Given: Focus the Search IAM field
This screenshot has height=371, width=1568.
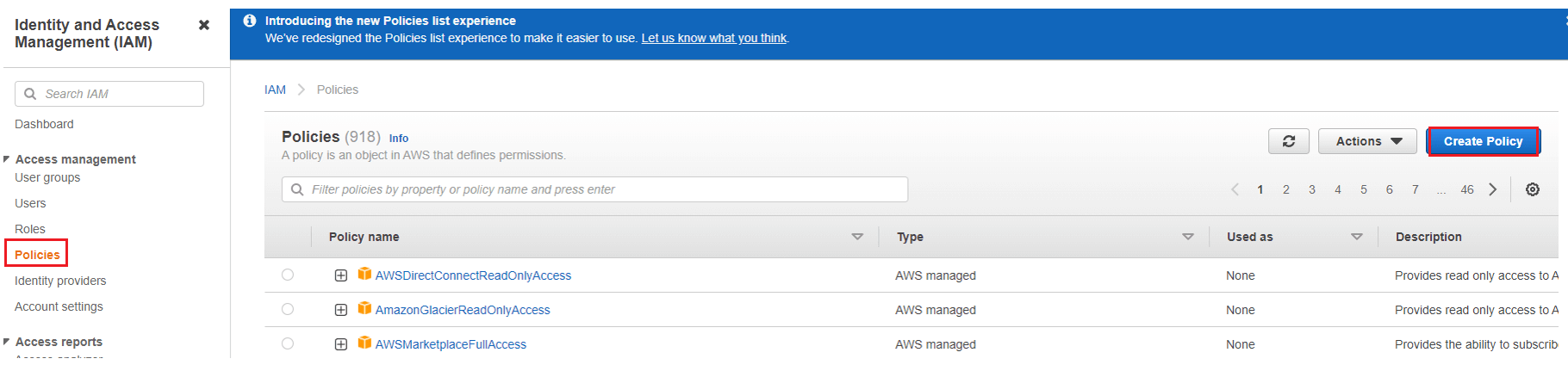Looking at the screenshot, I should (109, 94).
